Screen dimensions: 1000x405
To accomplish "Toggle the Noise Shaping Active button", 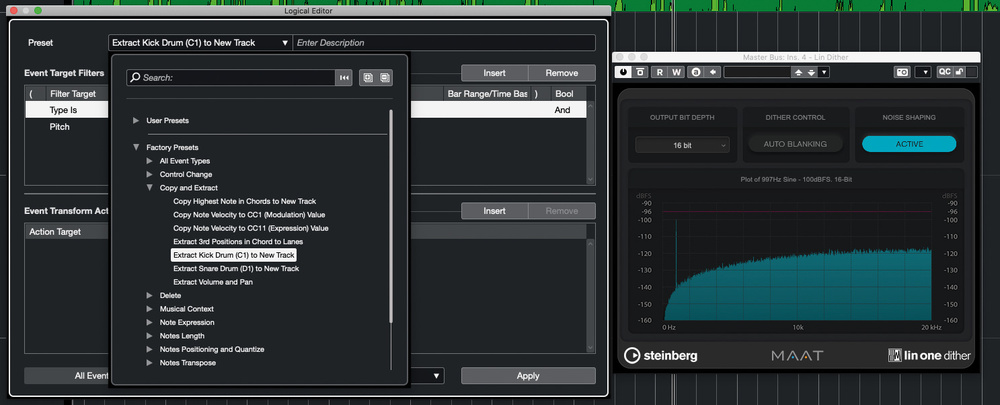I will click(909, 144).
